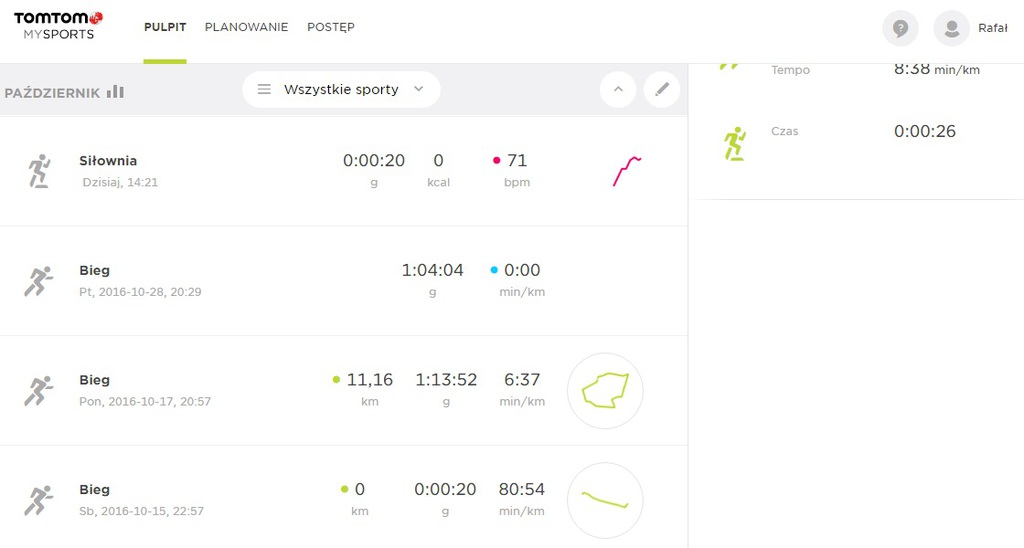
Task: Switch to the Postęp tab
Action: point(330,27)
